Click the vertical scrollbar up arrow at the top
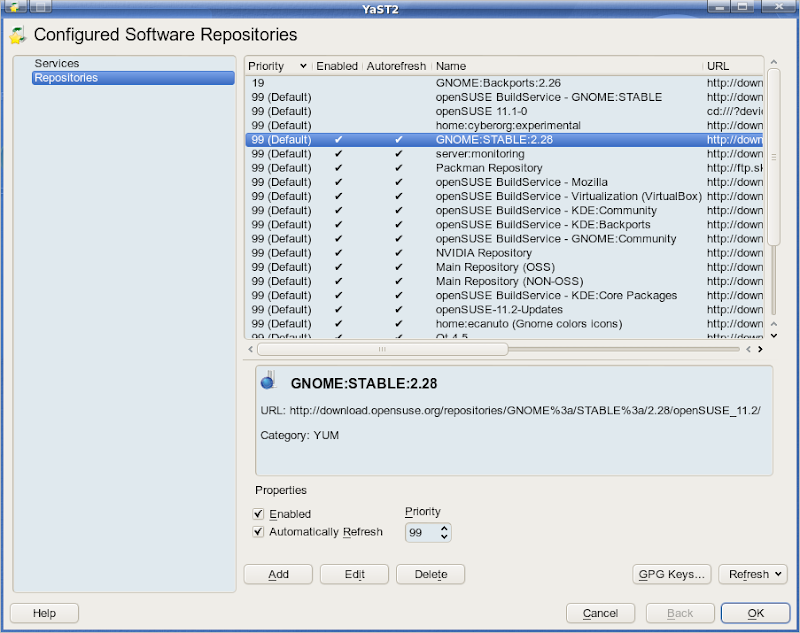This screenshot has height=633, width=800. [774, 62]
